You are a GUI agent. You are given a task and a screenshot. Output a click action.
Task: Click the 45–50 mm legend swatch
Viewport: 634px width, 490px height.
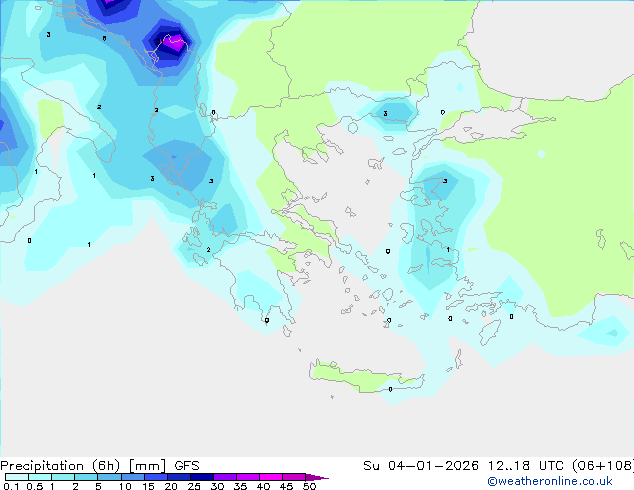pos(294,477)
